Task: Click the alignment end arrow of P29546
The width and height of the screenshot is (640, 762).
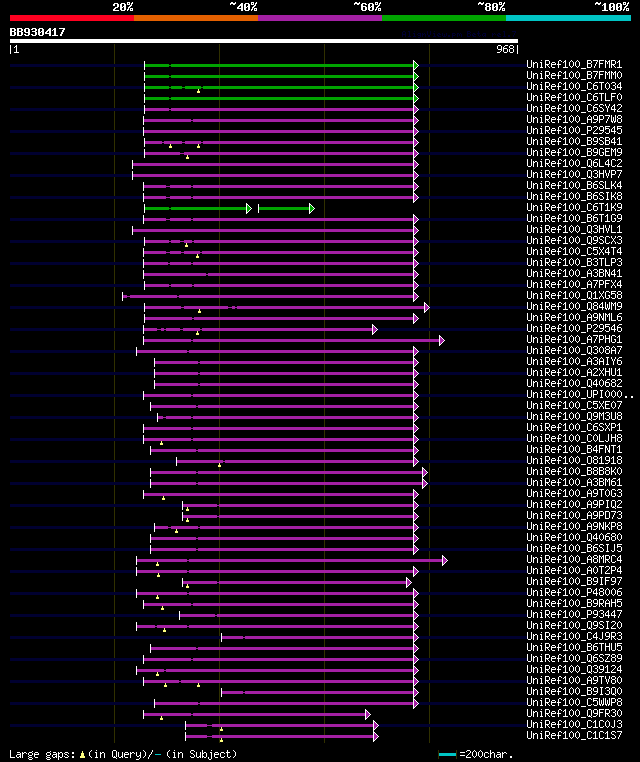Action: point(375,329)
